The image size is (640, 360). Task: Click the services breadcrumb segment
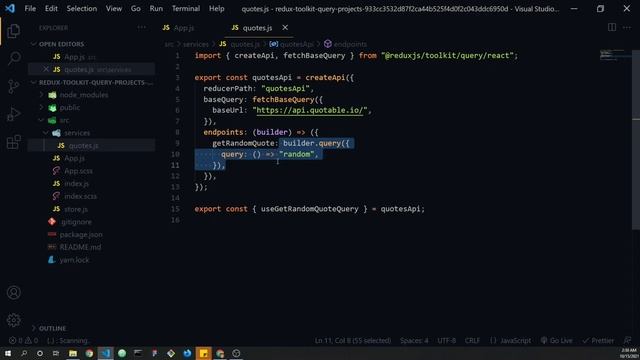[x=196, y=44]
